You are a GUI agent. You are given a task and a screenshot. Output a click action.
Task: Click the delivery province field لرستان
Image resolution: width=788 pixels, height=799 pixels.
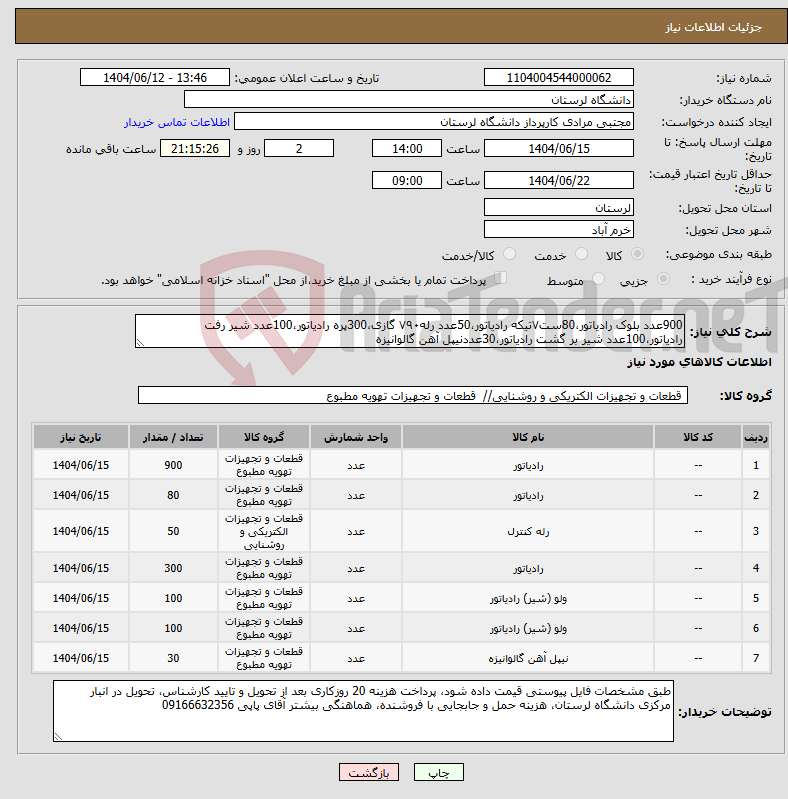tap(559, 207)
